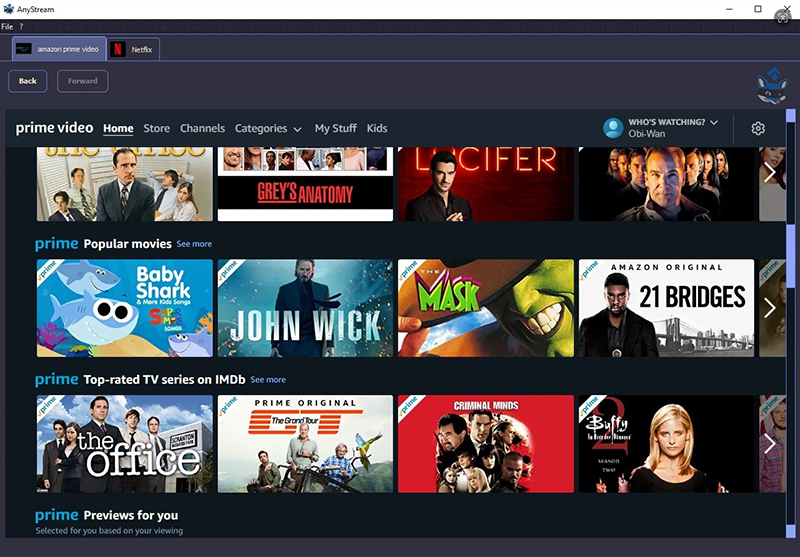Viewport: 800px width, 557px height.
Task: Click the Previews for you heading
Action: point(131,515)
